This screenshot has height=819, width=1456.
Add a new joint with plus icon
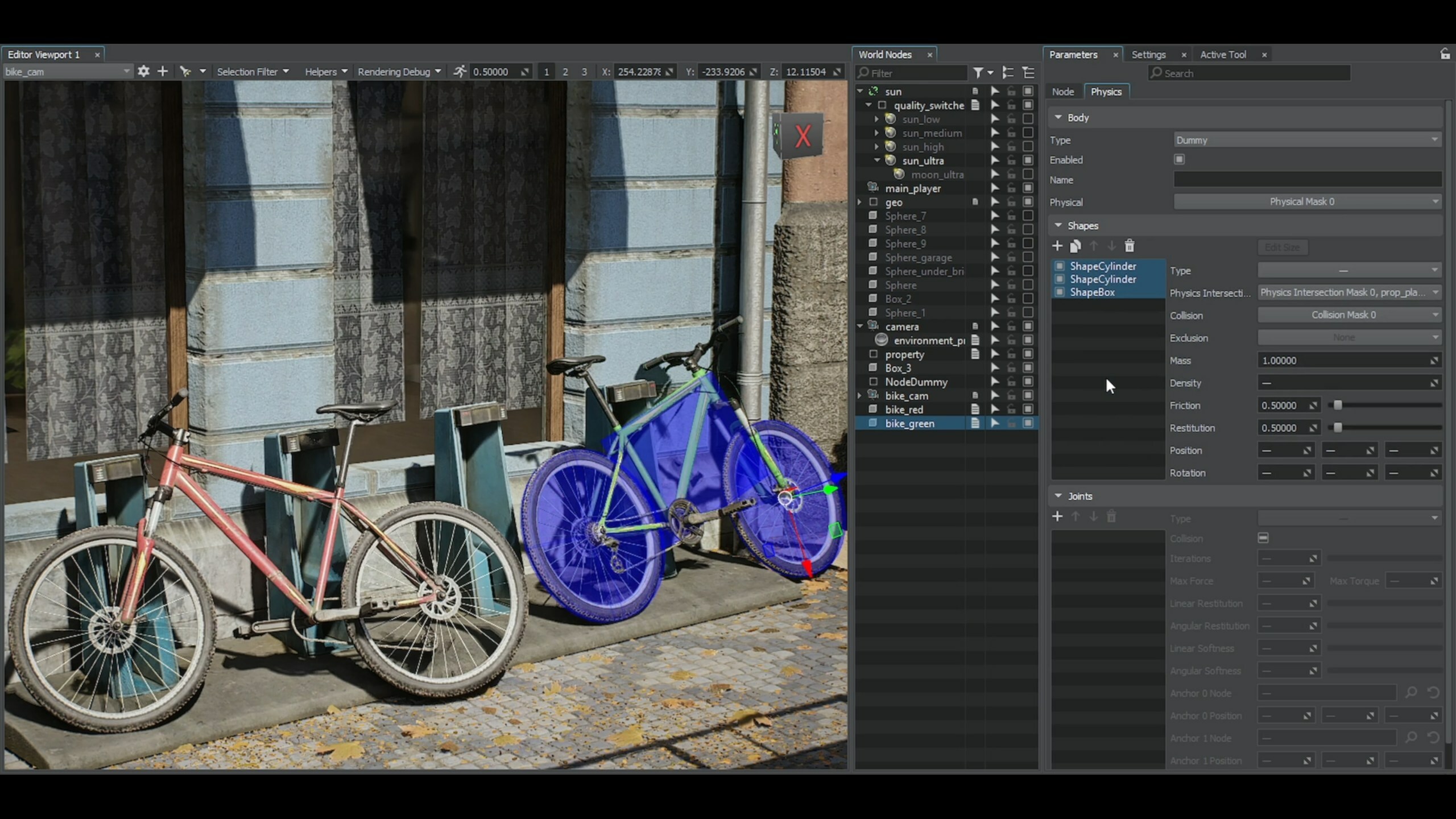[x=1057, y=517]
